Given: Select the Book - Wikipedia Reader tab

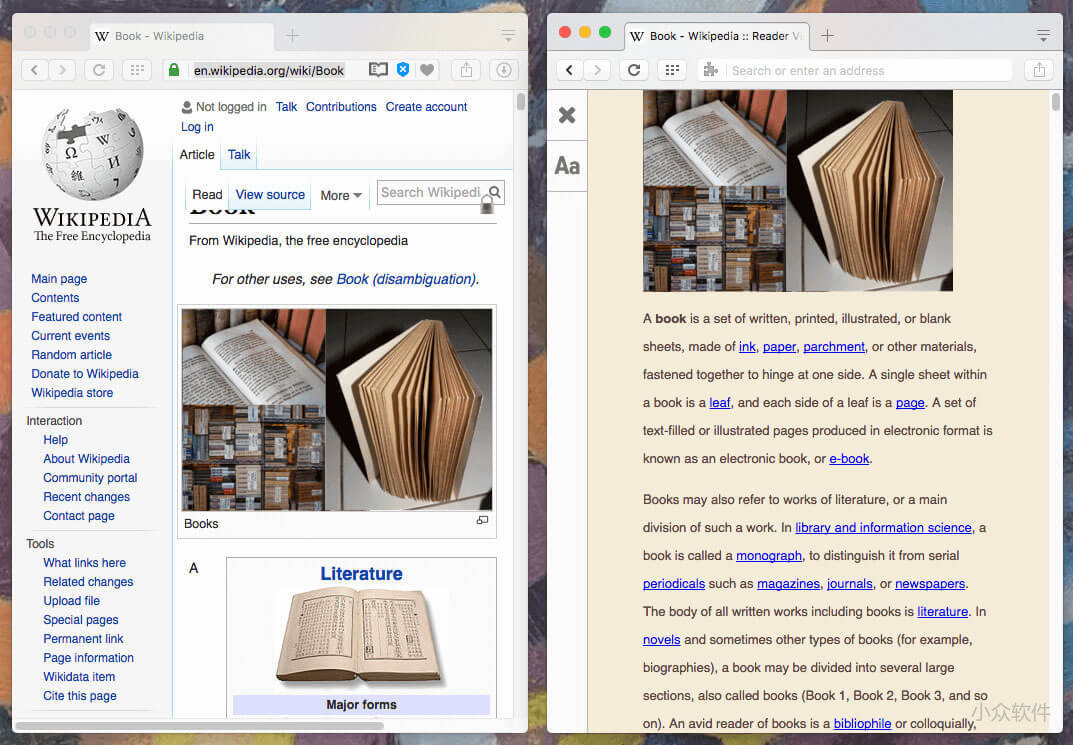Looking at the screenshot, I should [716, 34].
